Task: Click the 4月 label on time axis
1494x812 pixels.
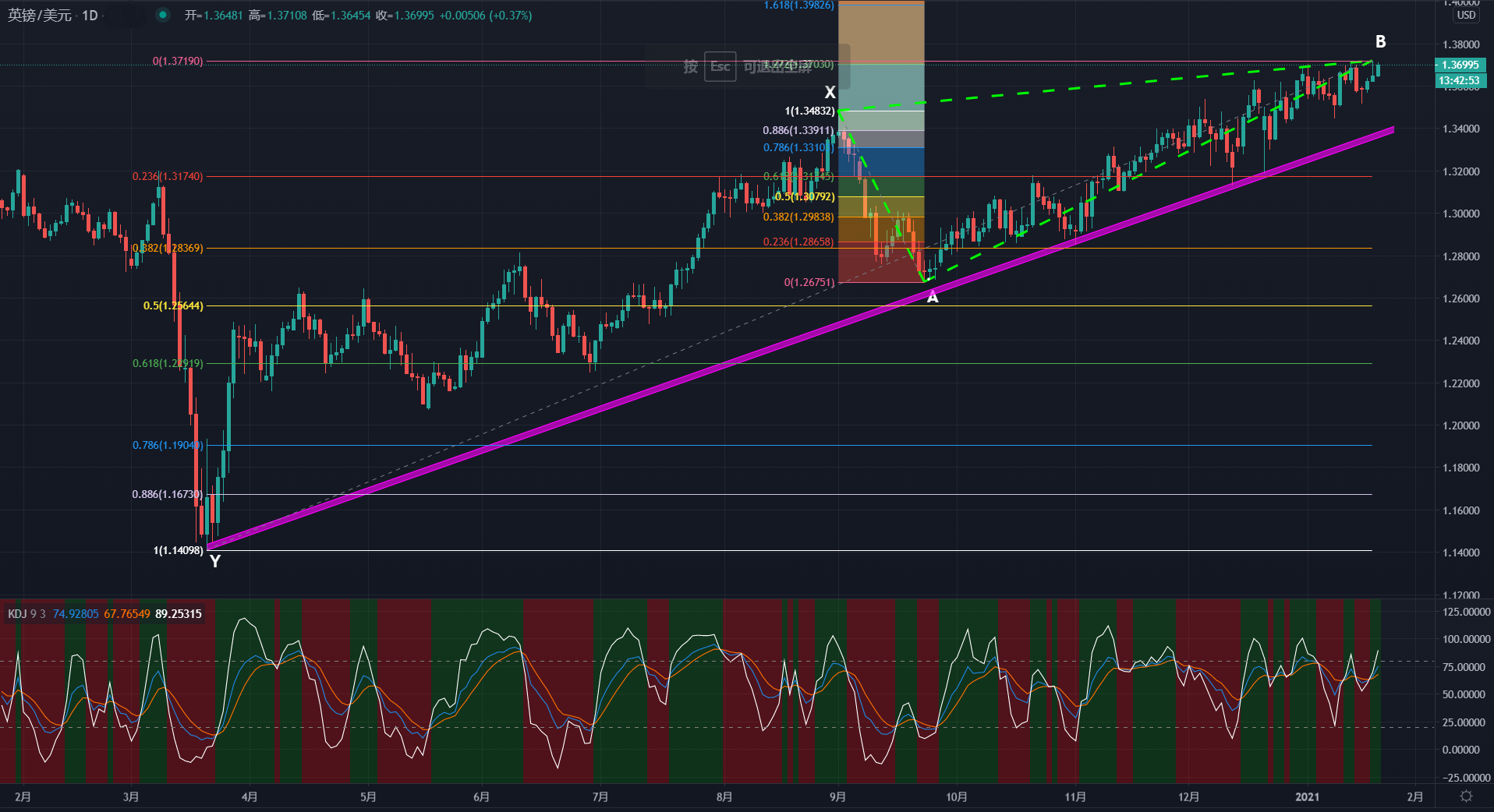Action: point(250,796)
